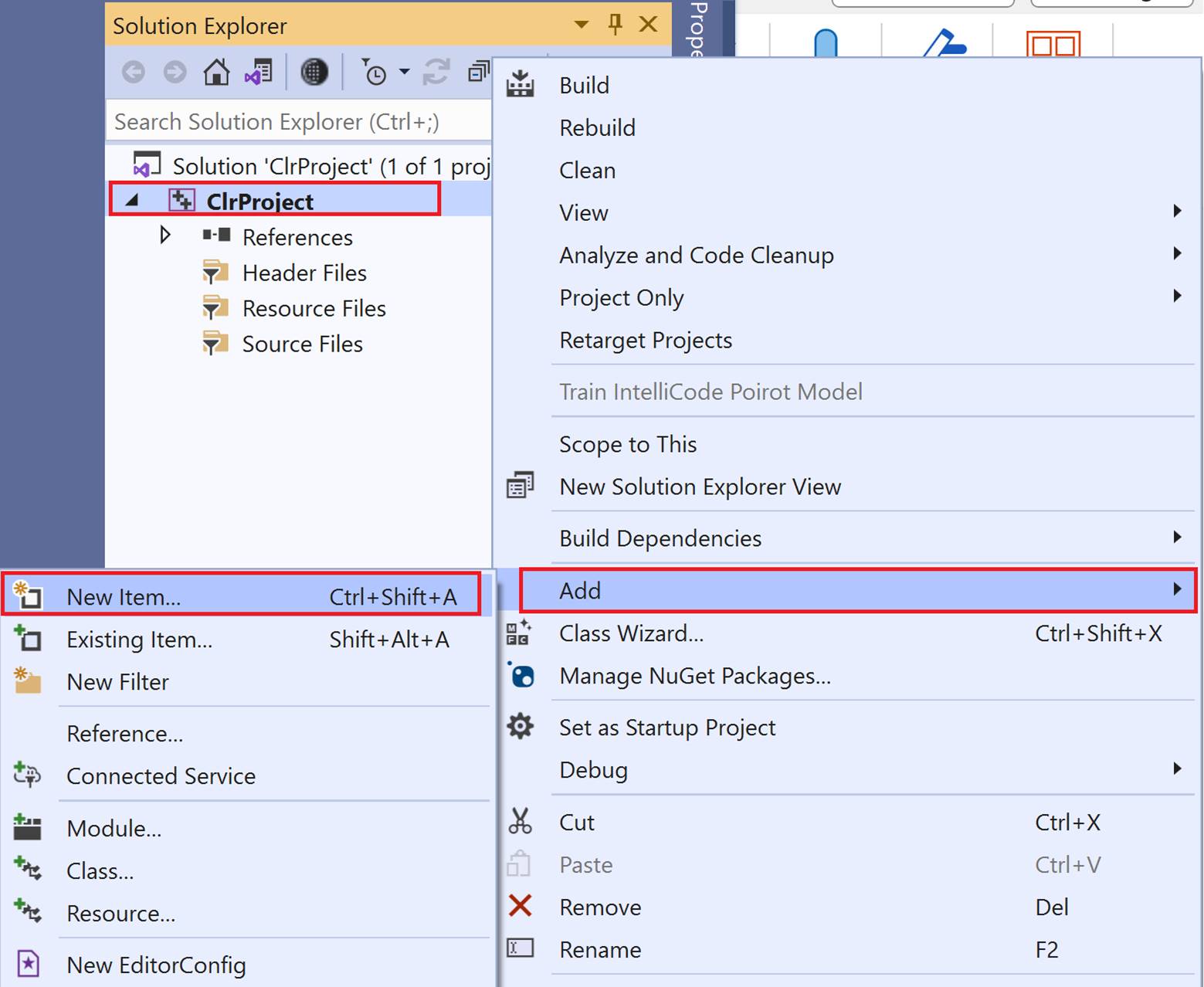Screen dimensions: 1204x987
Task: Click Existing Item... in the Add submenu
Action: pos(139,639)
